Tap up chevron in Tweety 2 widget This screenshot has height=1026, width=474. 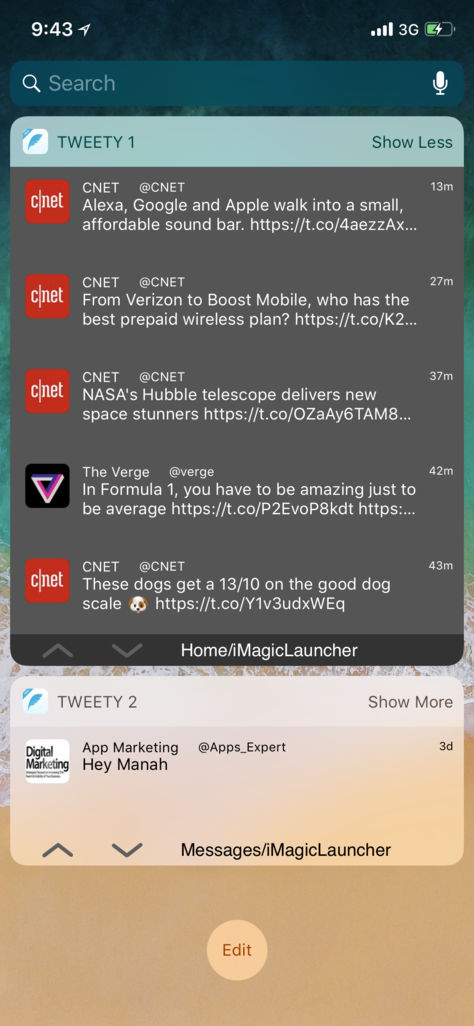(58, 850)
